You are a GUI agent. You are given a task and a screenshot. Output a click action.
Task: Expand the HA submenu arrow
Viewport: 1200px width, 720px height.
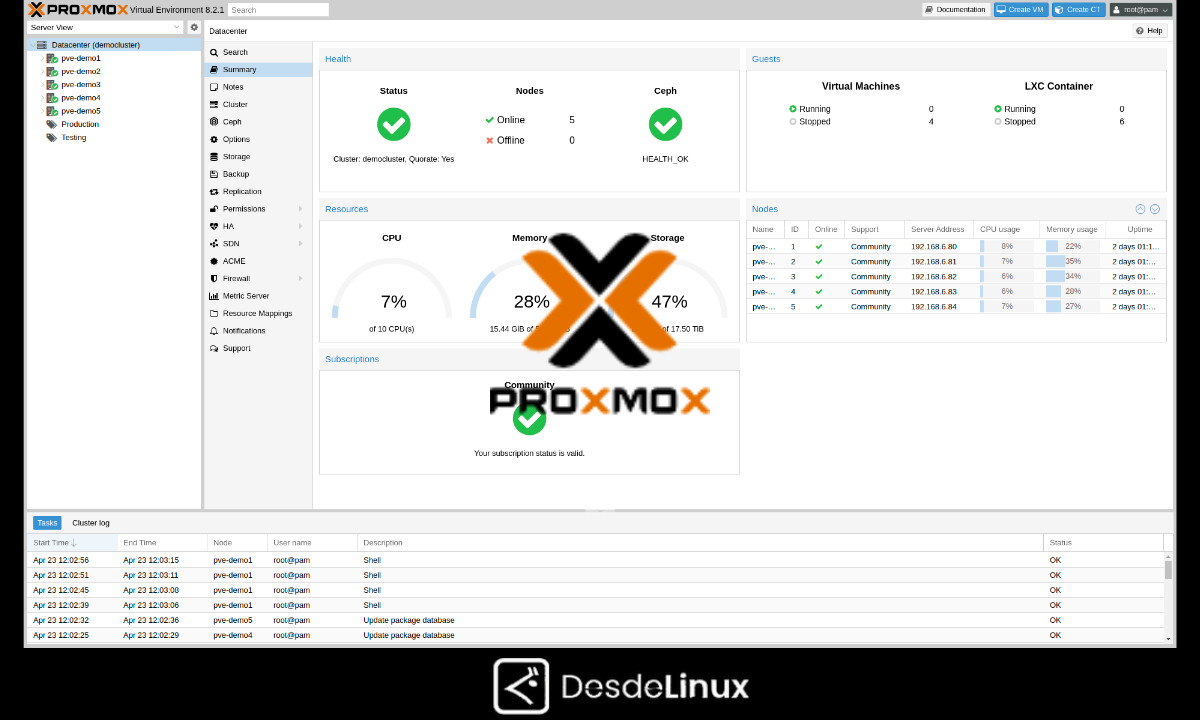click(x=300, y=226)
